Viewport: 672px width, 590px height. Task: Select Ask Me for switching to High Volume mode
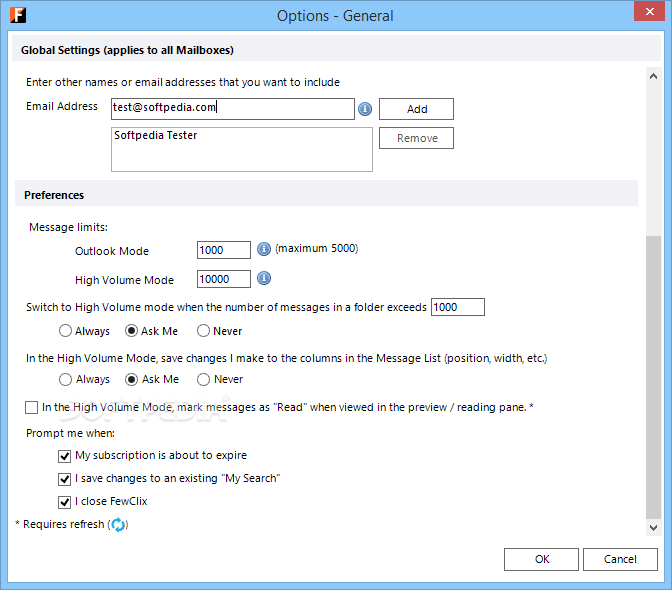point(131,331)
